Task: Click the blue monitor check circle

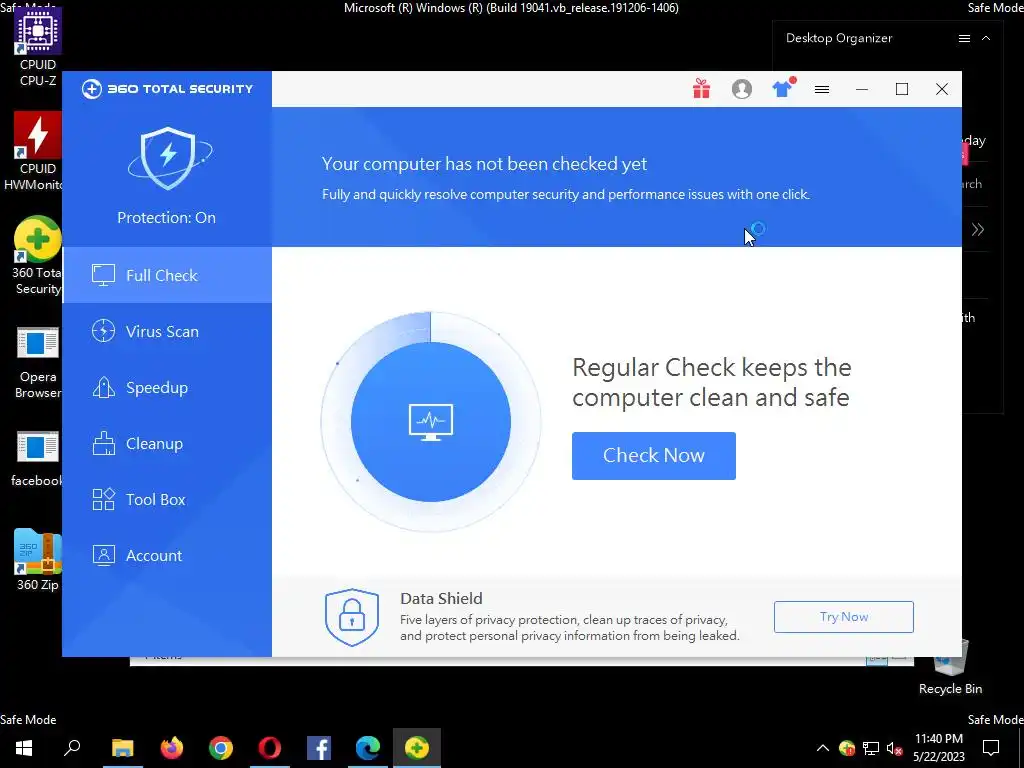Action: [x=431, y=422]
